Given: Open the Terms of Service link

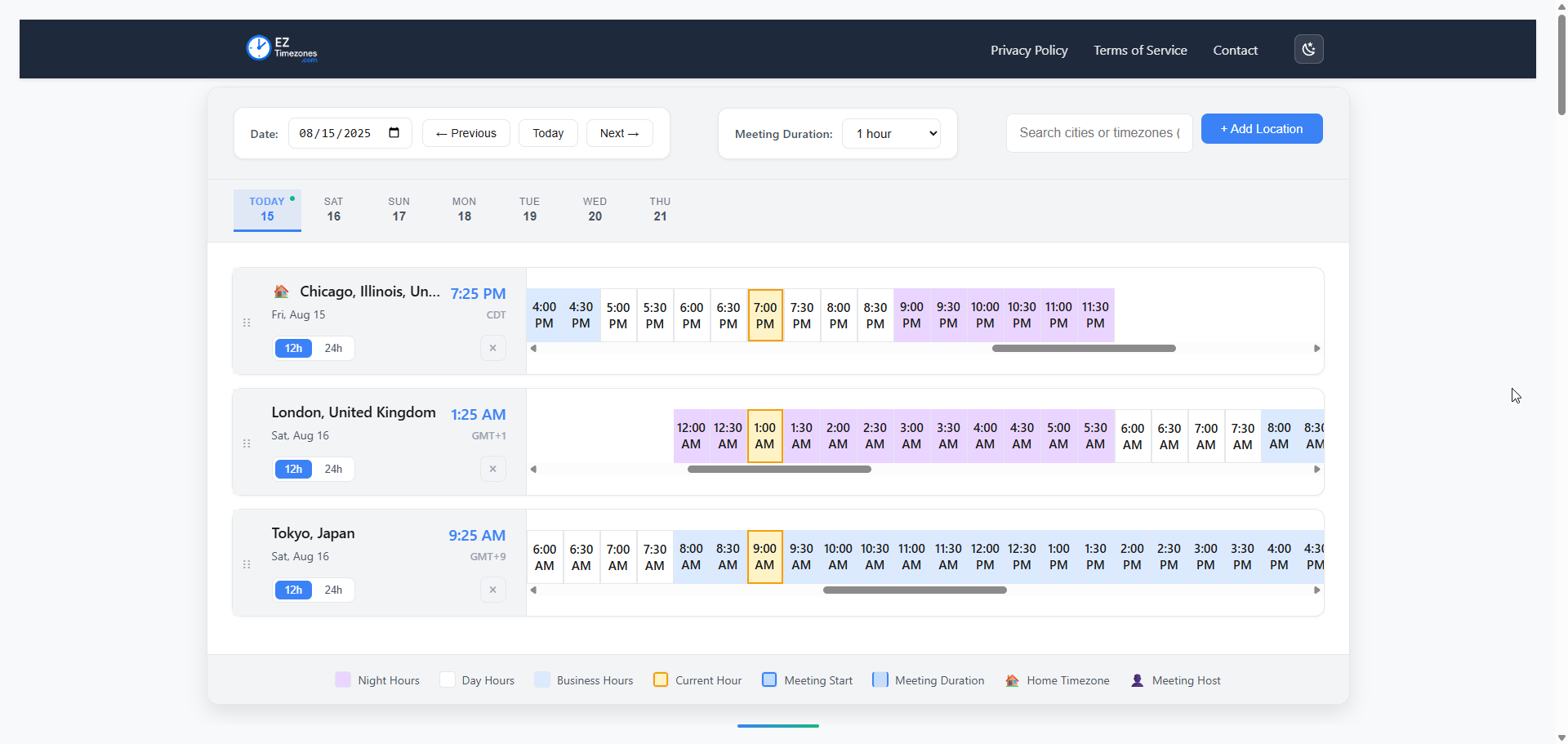Looking at the screenshot, I should tap(1140, 50).
